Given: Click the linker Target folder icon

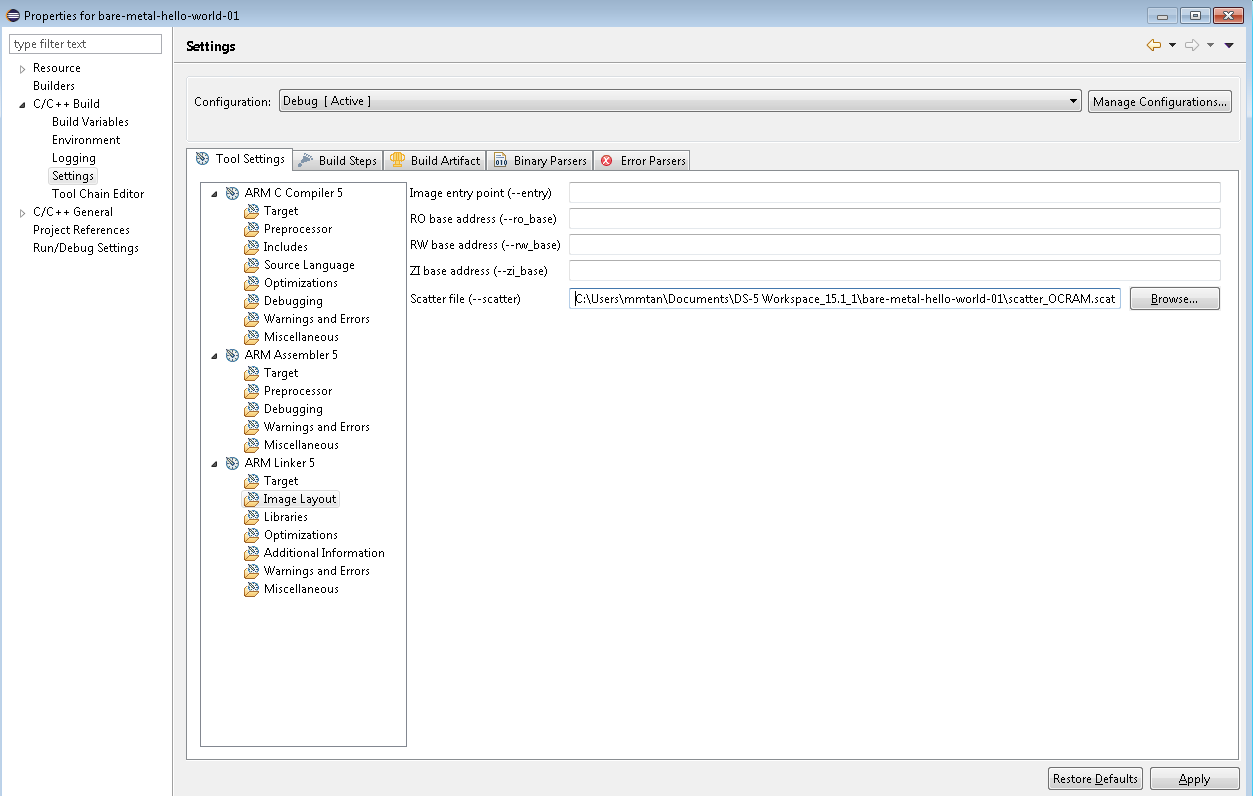Looking at the screenshot, I should point(251,481).
